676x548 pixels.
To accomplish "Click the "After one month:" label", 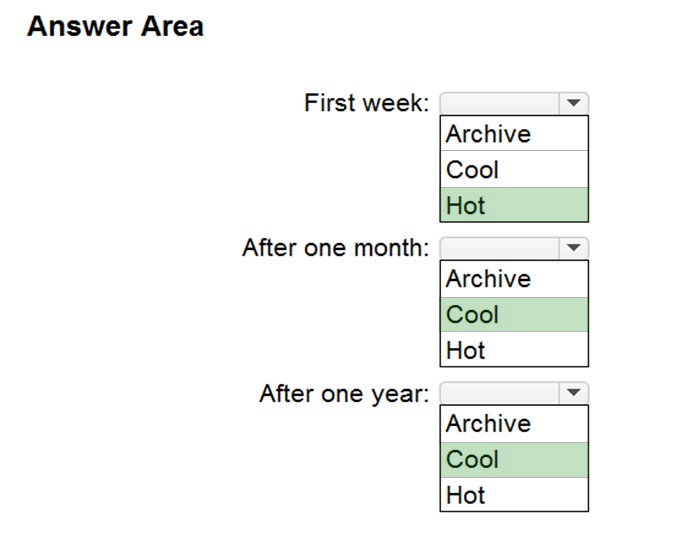I will (335, 248).
